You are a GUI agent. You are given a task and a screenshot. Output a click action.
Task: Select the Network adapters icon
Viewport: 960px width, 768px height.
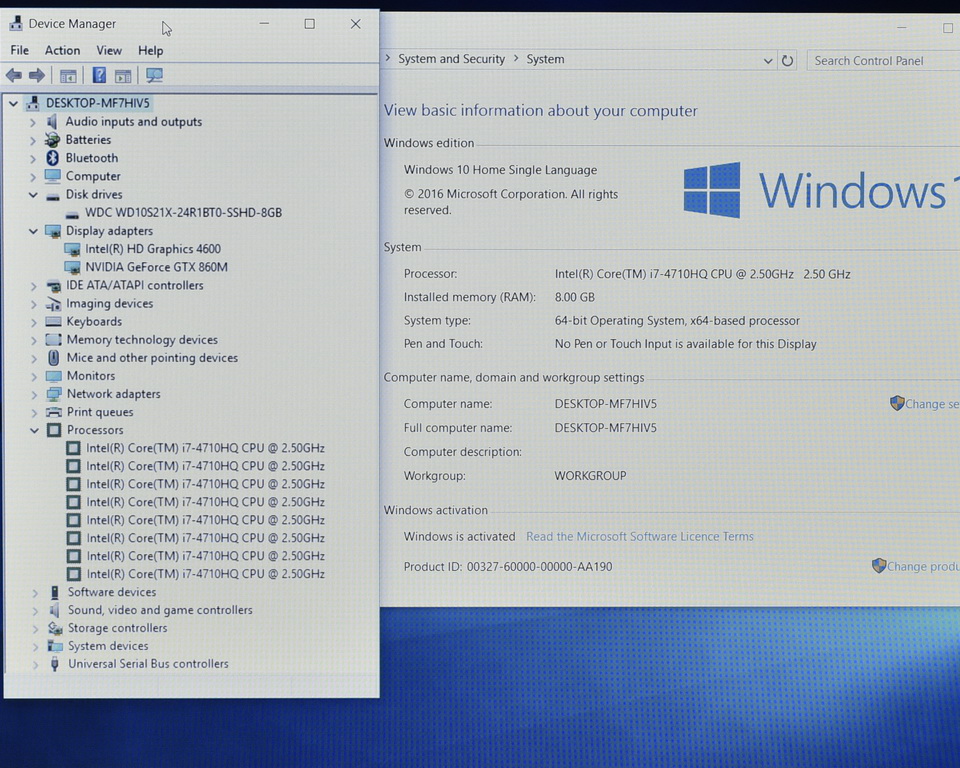[x=54, y=394]
